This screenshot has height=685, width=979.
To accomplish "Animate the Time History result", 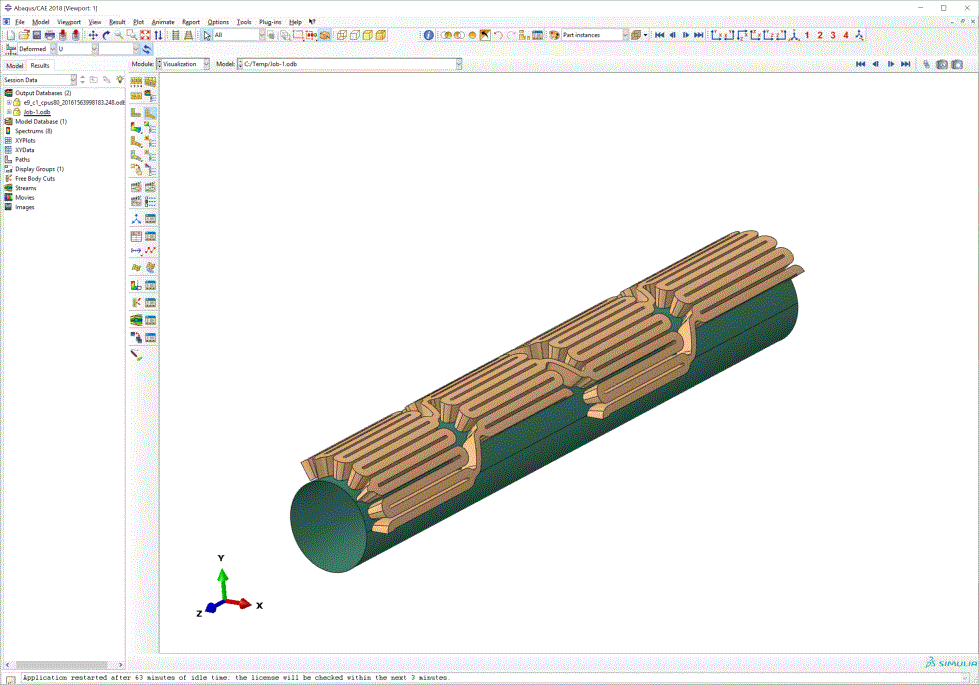I will 150,187.
